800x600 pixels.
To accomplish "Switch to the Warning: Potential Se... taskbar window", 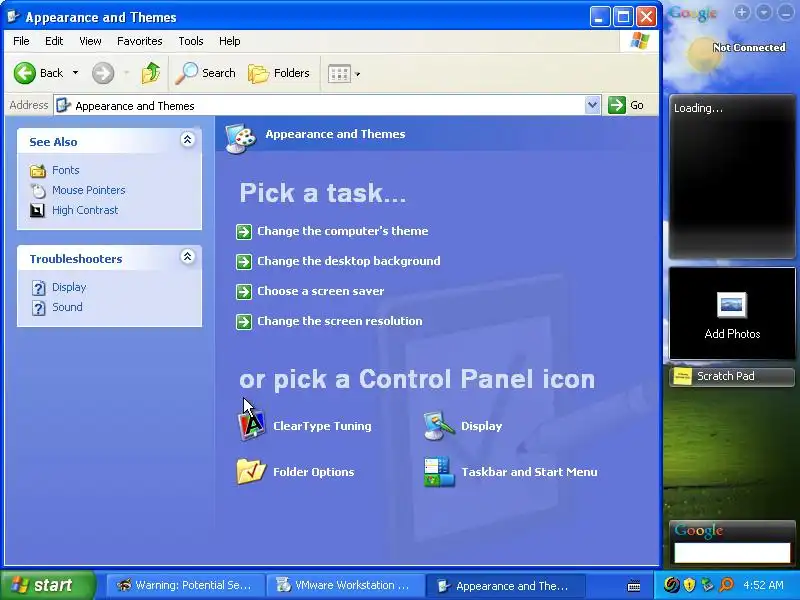I will (x=185, y=585).
